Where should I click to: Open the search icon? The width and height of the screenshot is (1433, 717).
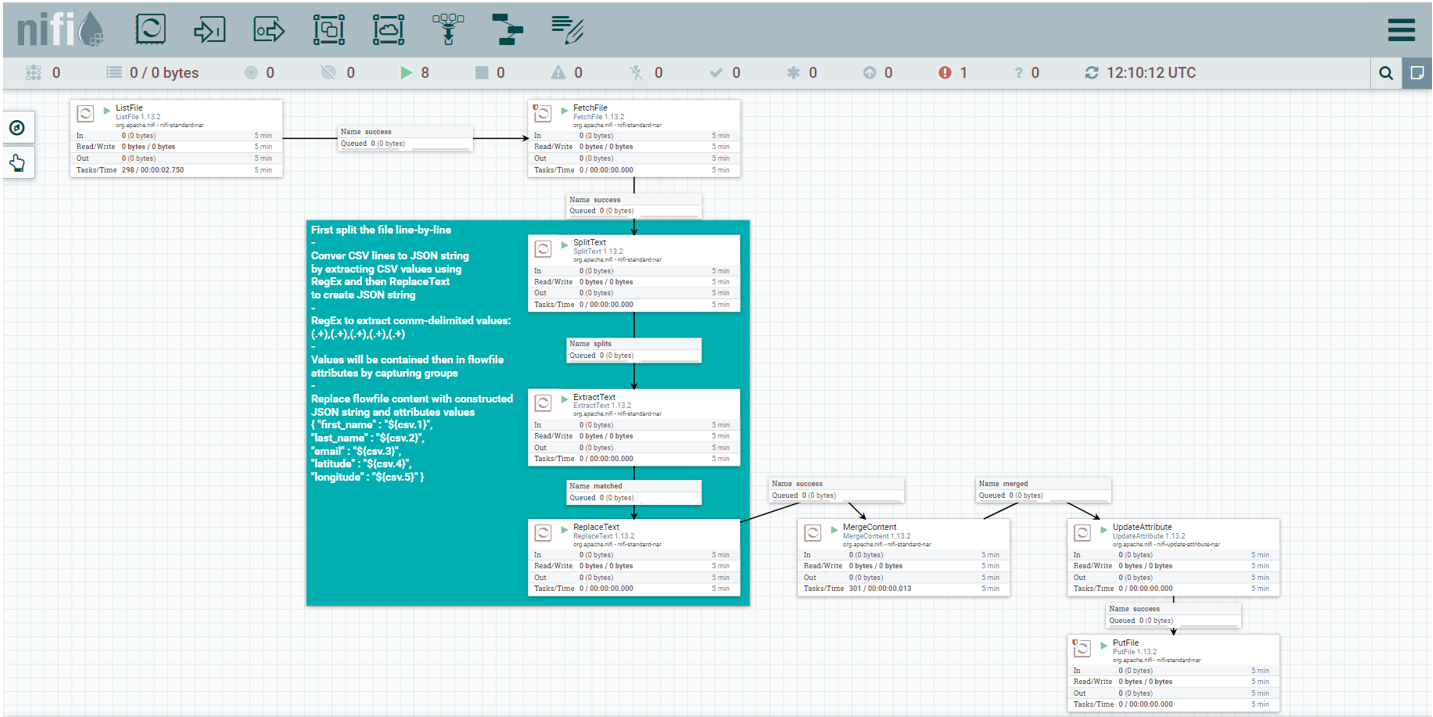pyautogui.click(x=1386, y=73)
